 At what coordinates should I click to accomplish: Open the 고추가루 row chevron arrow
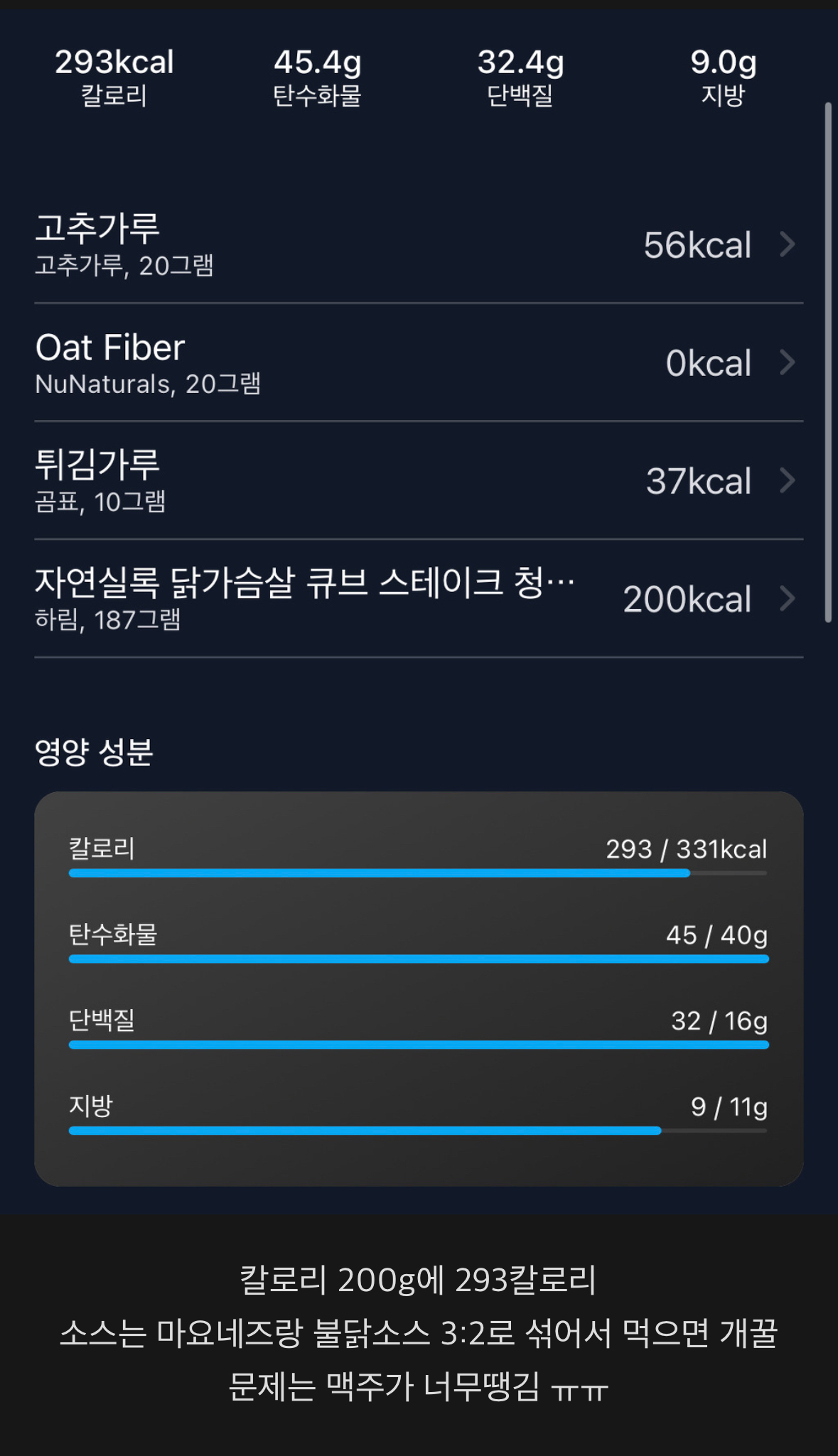pos(787,244)
